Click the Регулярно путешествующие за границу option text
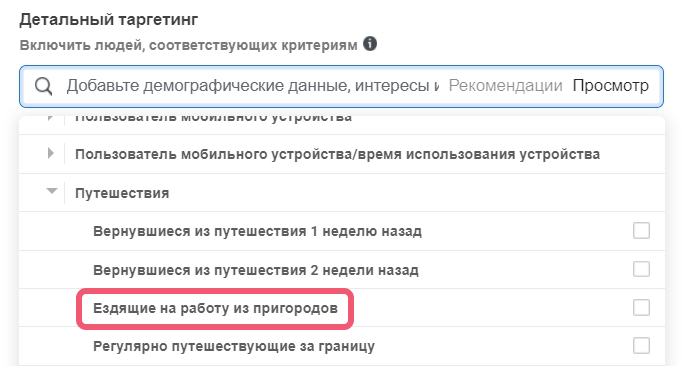This screenshot has height=366, width=684. point(234,347)
